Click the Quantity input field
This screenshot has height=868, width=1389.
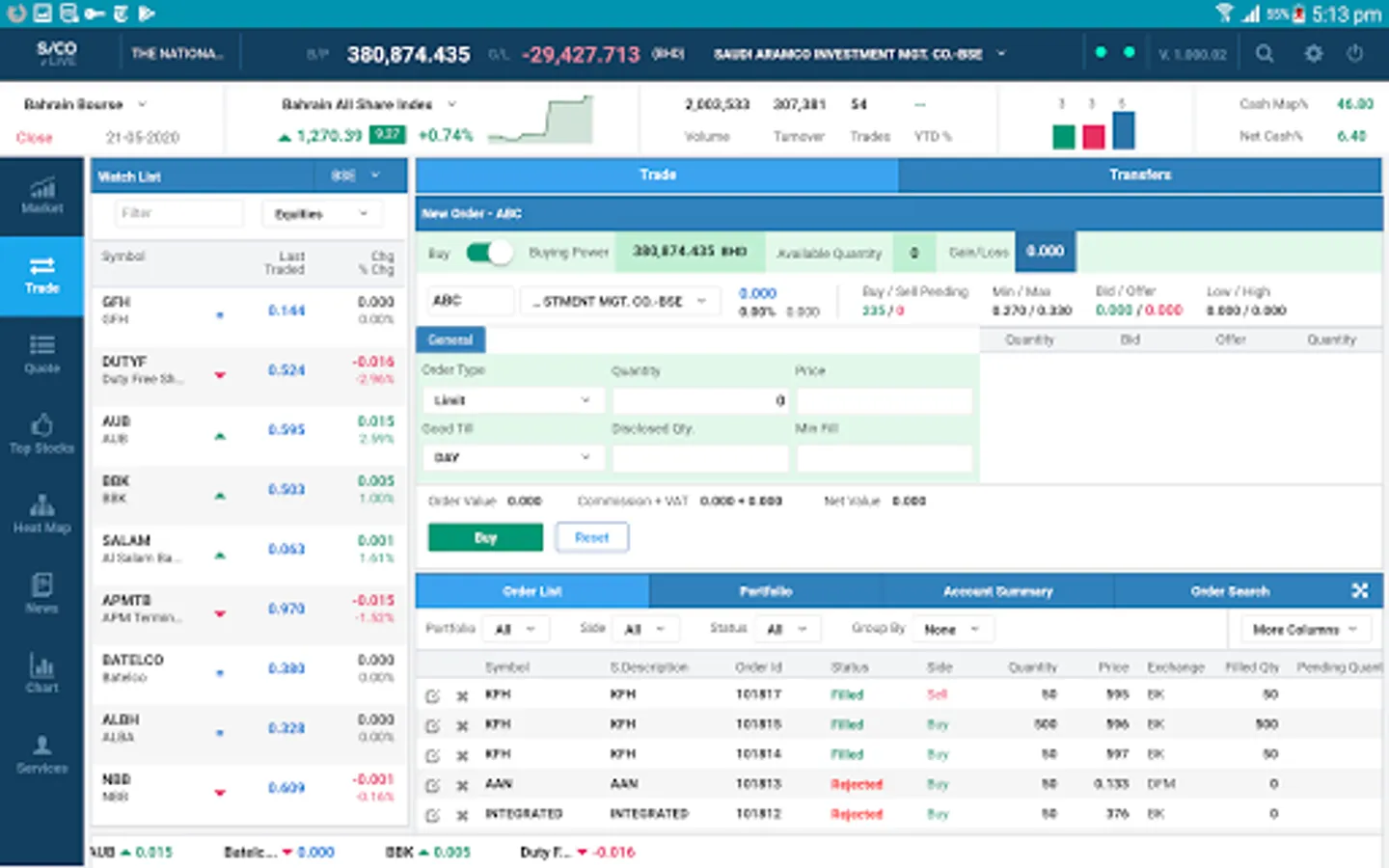[x=700, y=400]
